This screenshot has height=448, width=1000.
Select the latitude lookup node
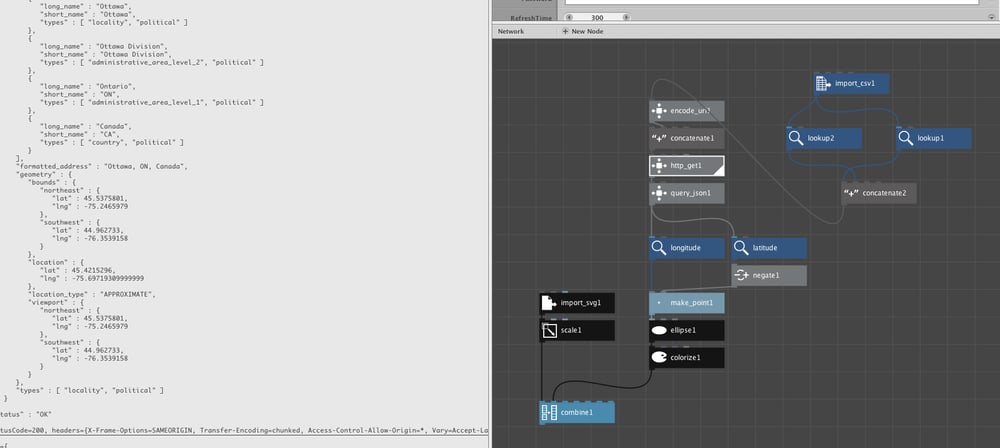(x=768, y=248)
